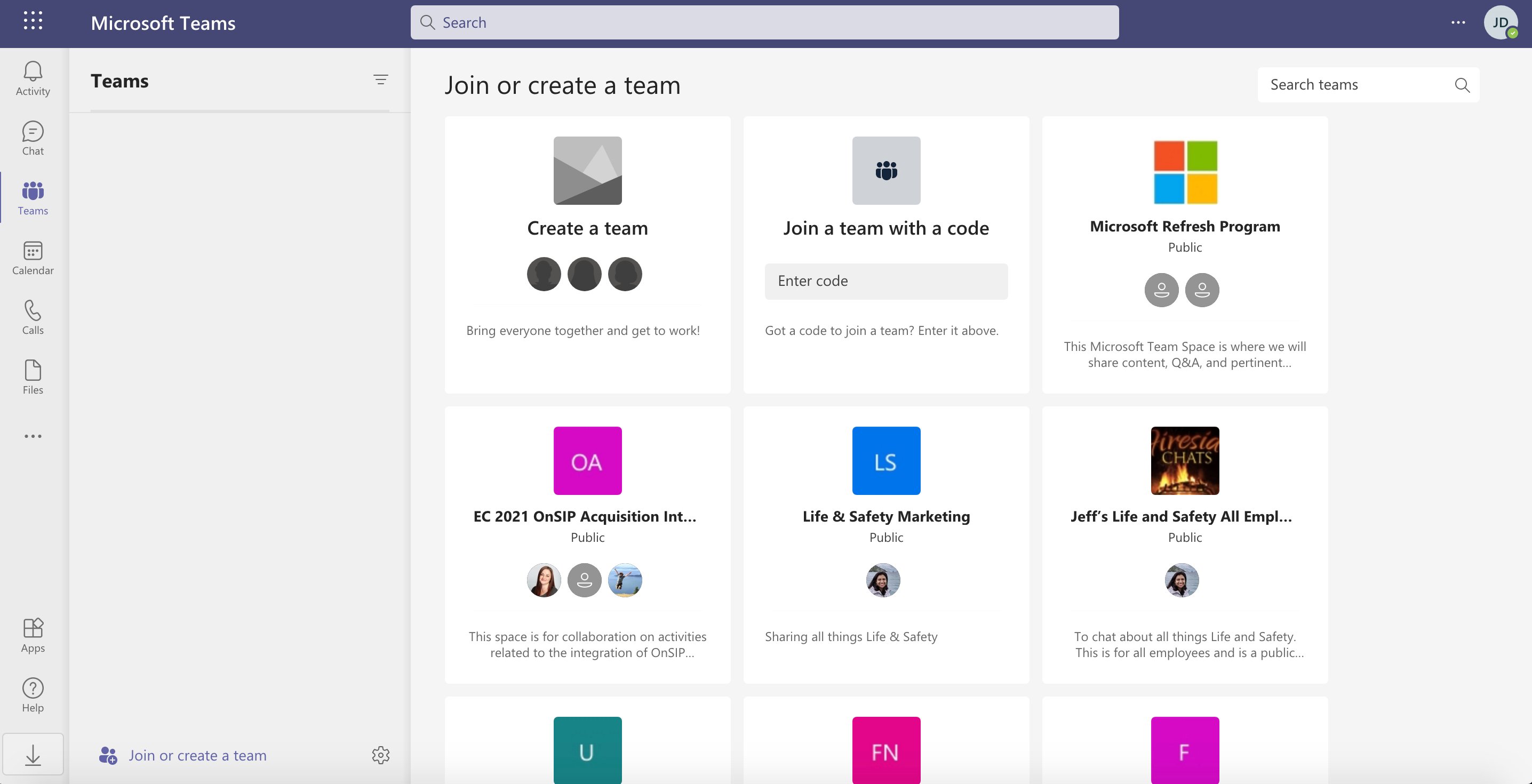Click the Microsoft Refresh Program description starting "This Microsoft Team Space"

click(1185, 355)
